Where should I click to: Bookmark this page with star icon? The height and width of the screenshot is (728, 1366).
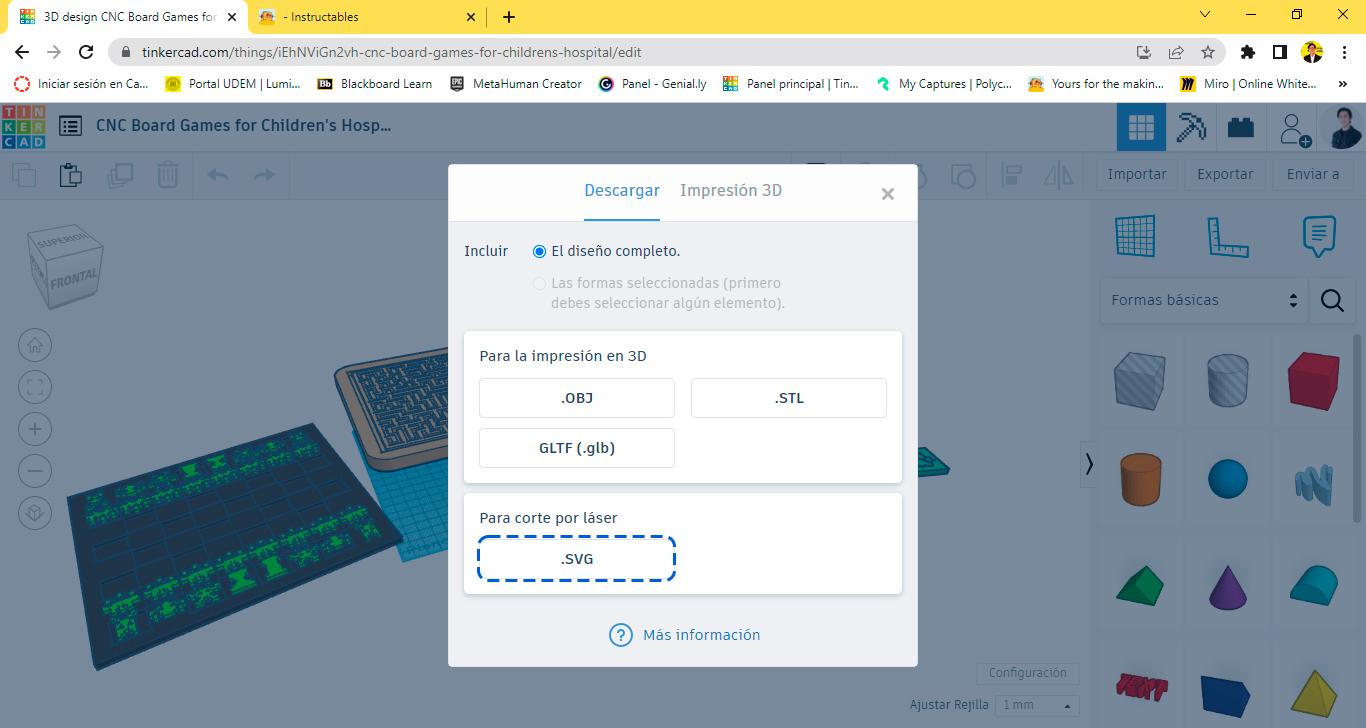tap(1208, 52)
